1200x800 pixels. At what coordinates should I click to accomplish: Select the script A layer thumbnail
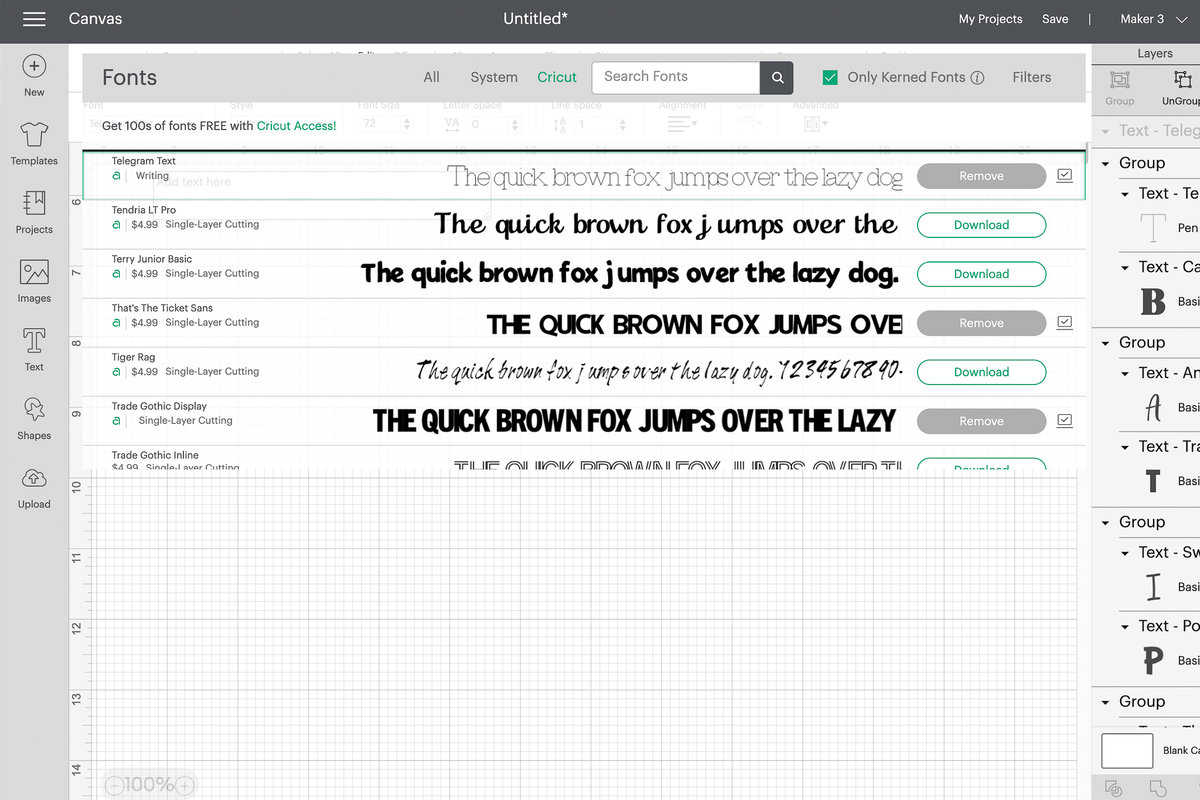1153,407
